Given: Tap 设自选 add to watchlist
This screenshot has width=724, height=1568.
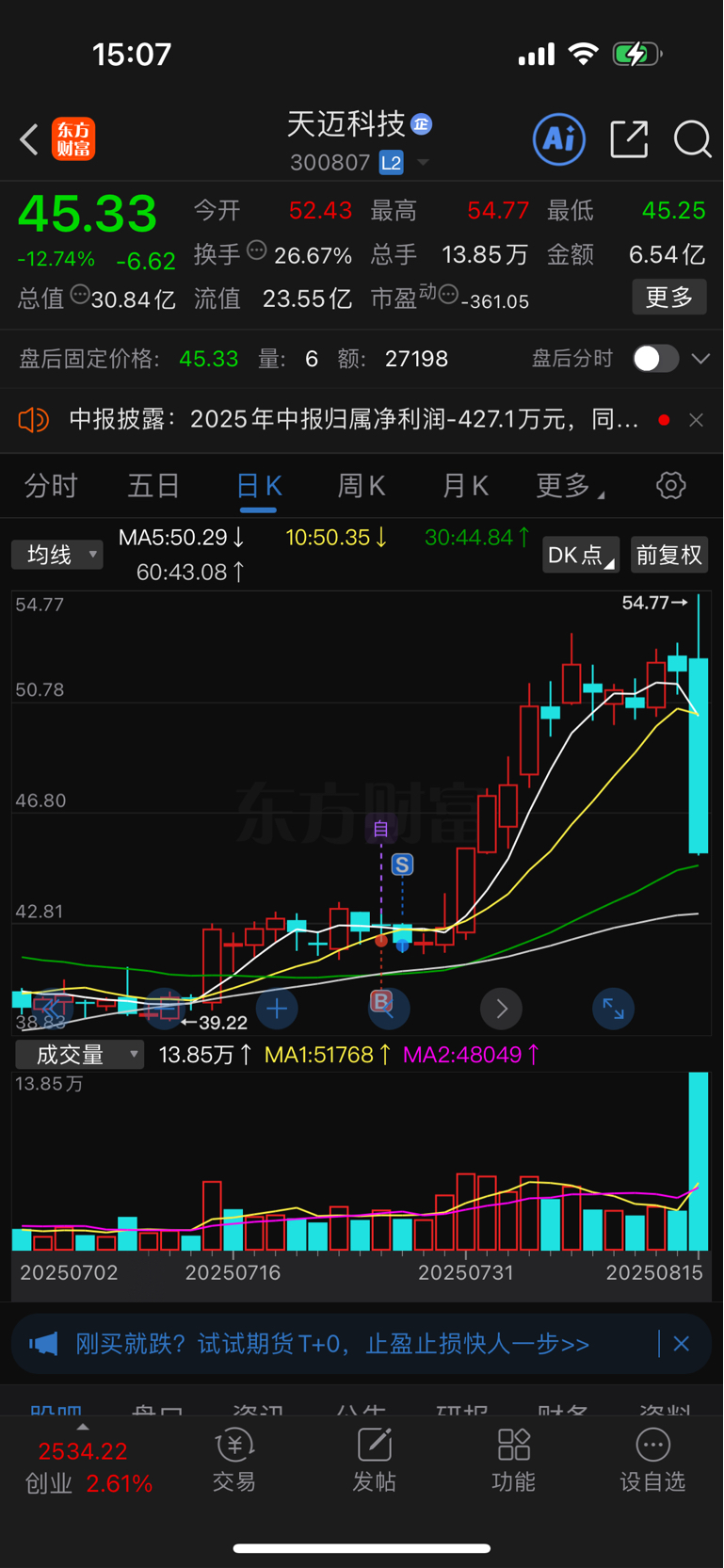Looking at the screenshot, I should (652, 1461).
